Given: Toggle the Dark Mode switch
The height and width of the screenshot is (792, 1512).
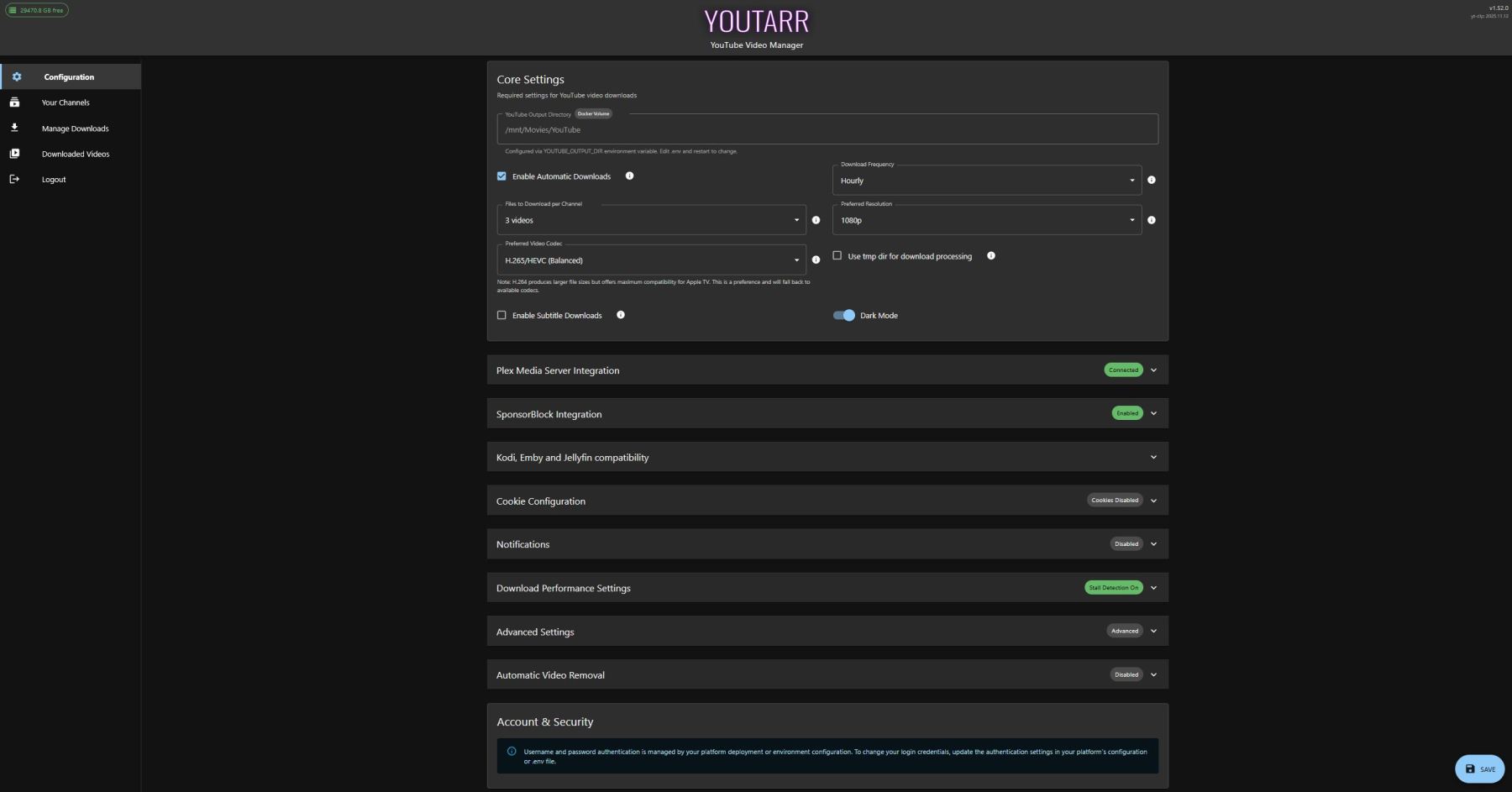Looking at the screenshot, I should (x=843, y=315).
